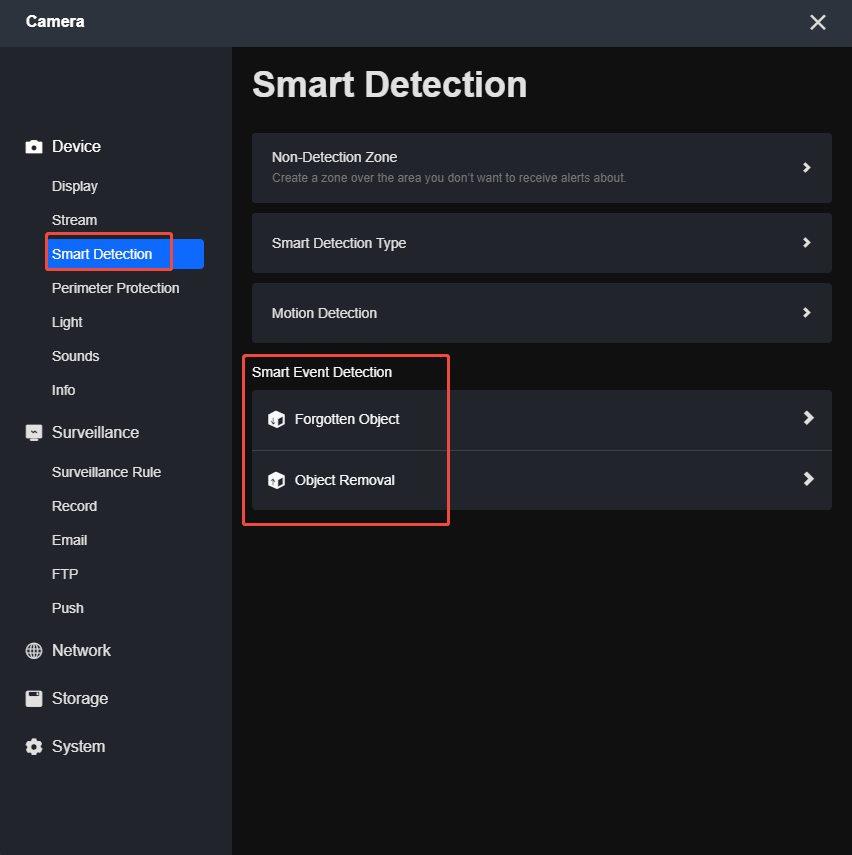Expand the Motion Detection settings

point(541,312)
